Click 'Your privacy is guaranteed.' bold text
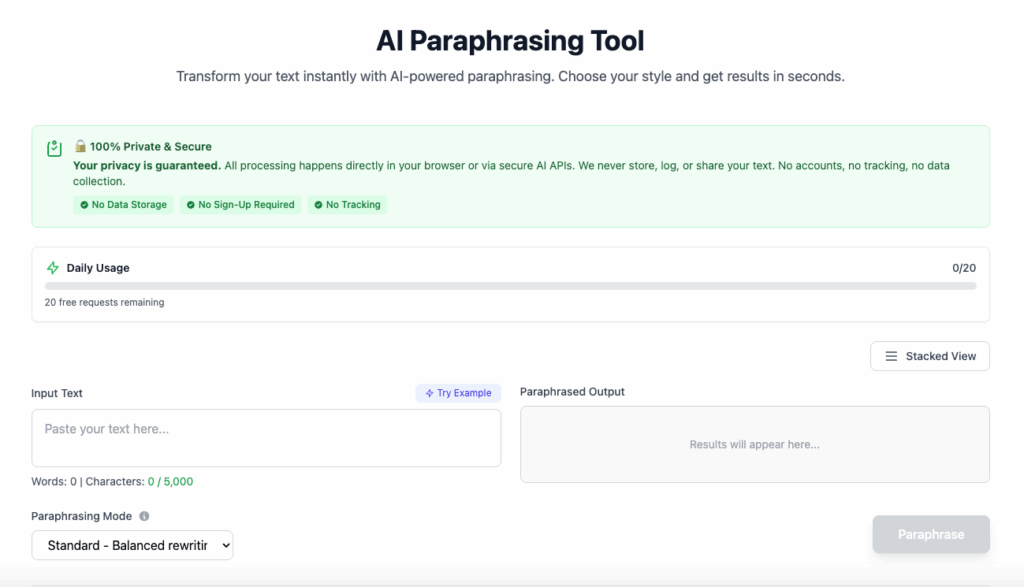Image resolution: width=1024 pixels, height=587 pixels. coord(147,165)
